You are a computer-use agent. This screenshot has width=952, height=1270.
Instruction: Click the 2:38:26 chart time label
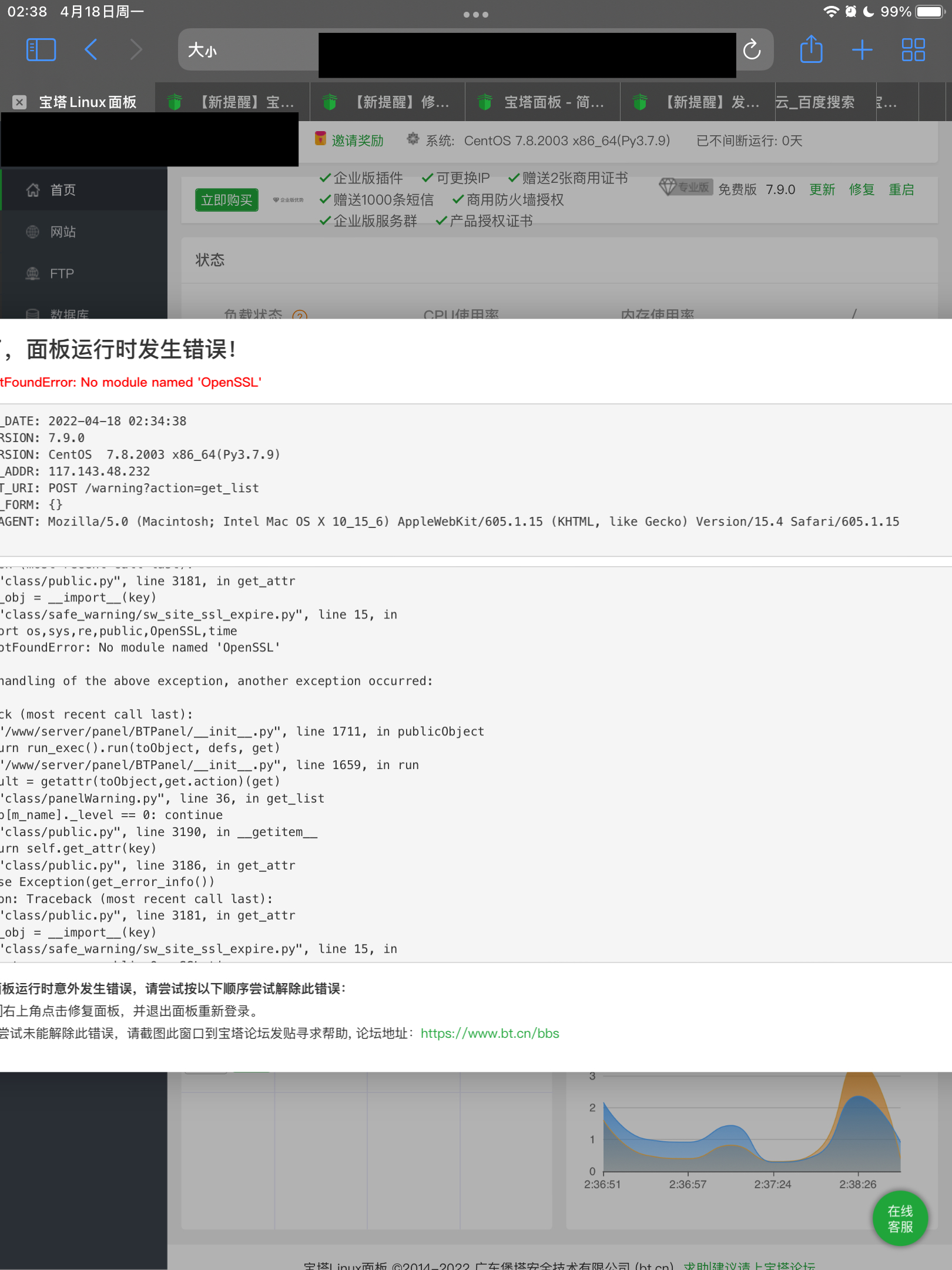click(857, 1184)
